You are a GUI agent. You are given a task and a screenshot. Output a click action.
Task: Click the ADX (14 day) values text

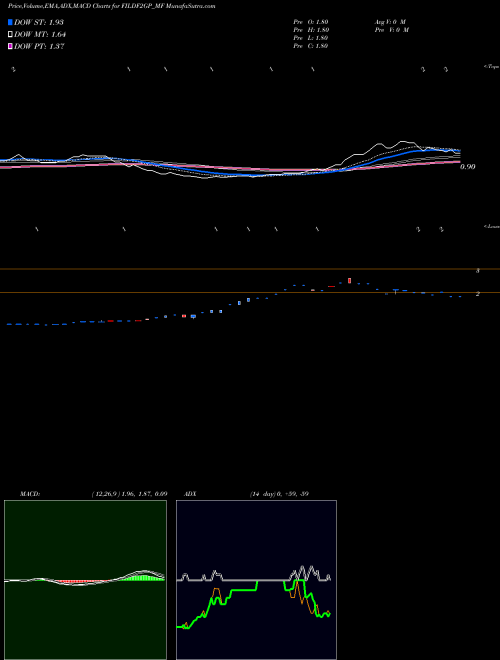[x=279, y=494]
